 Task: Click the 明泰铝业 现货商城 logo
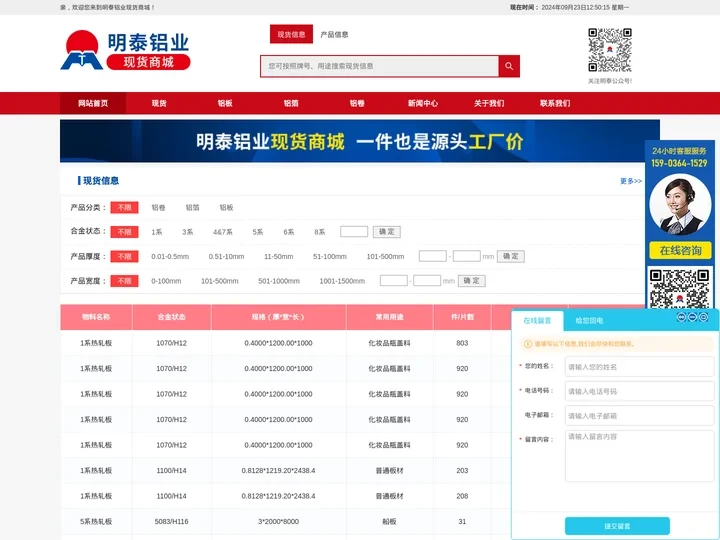click(125, 50)
